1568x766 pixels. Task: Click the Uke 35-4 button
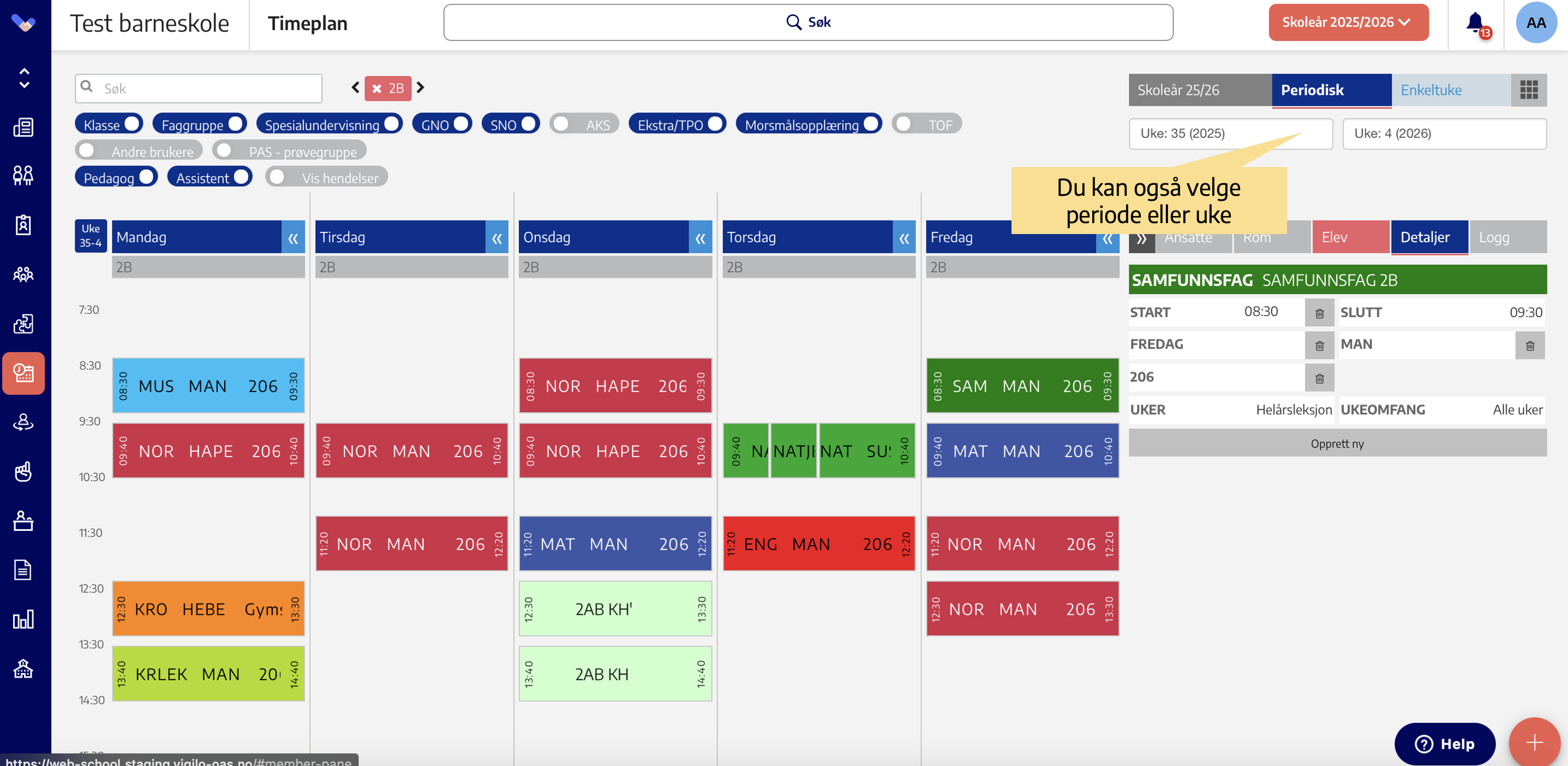click(91, 236)
